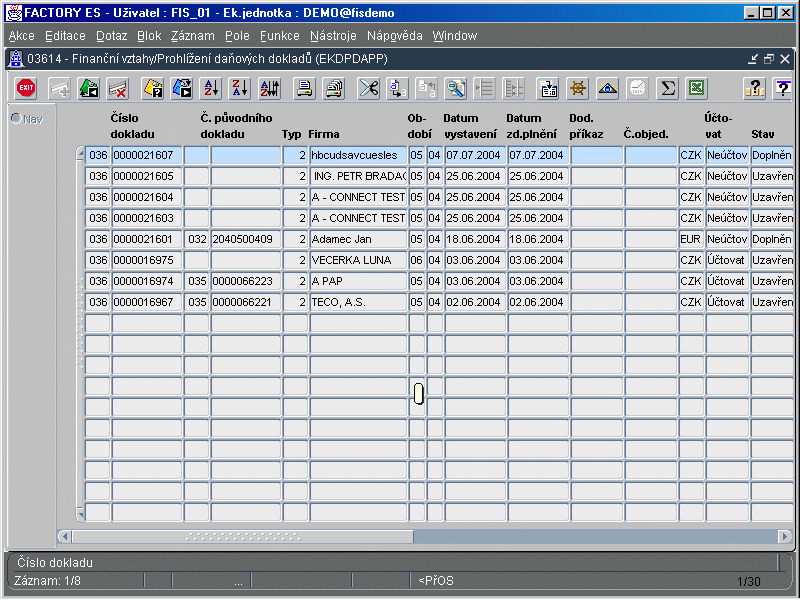Click the horizontal scrollbar right arrow
This screenshot has height=600, width=800.
click(785, 537)
